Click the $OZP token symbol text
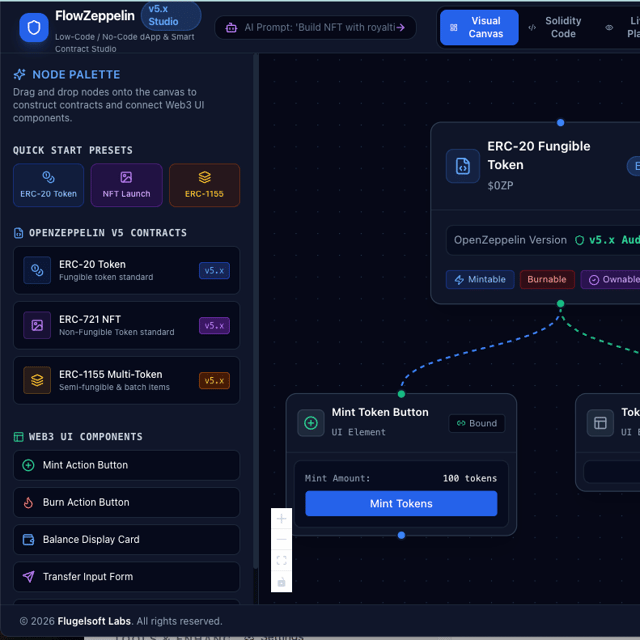 (500, 186)
